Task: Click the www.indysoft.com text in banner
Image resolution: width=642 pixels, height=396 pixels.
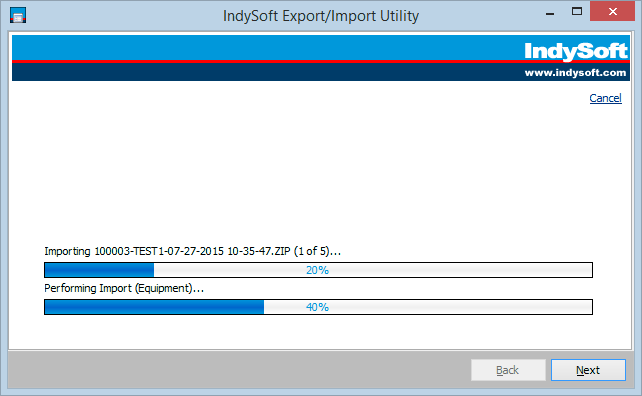Action: tap(575, 73)
